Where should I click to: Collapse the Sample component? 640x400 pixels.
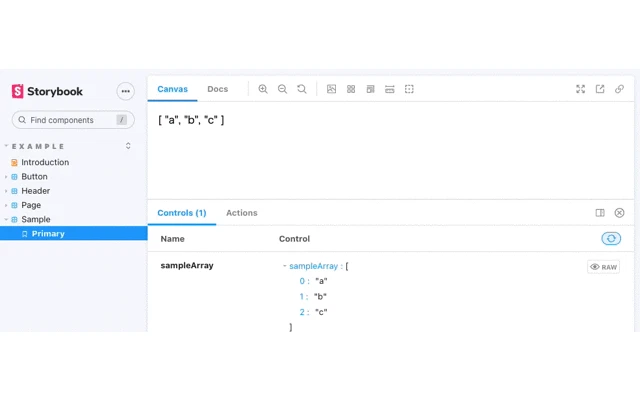pyautogui.click(x=6, y=220)
